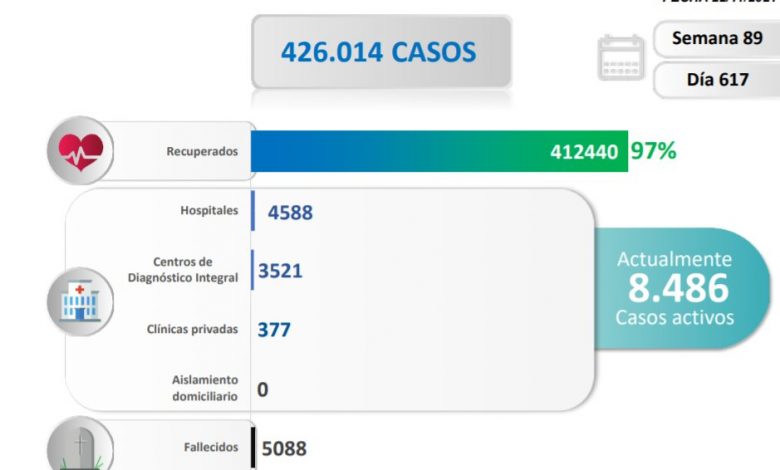Click the Aislamiento domiciliario label
Image resolution: width=780 pixels, height=470 pixels.
coord(203,388)
